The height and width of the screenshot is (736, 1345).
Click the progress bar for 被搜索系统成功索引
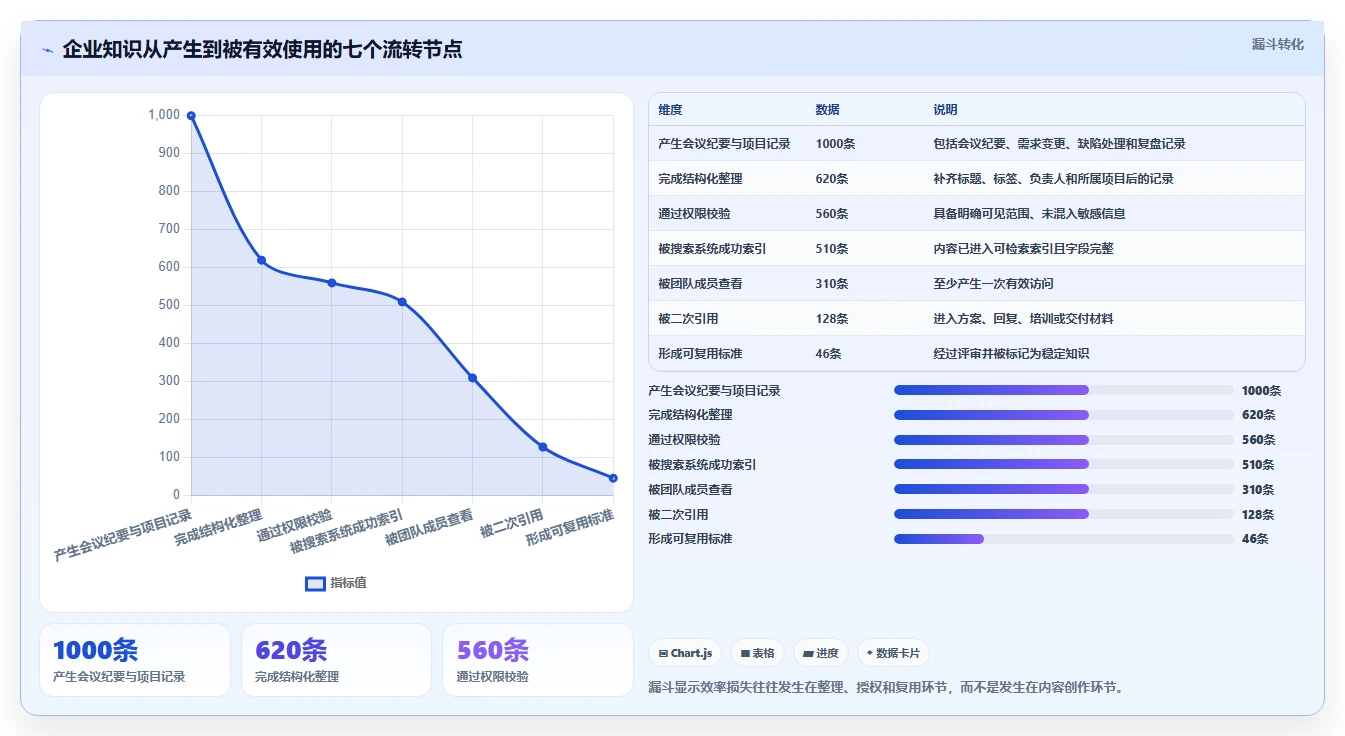coord(1063,464)
